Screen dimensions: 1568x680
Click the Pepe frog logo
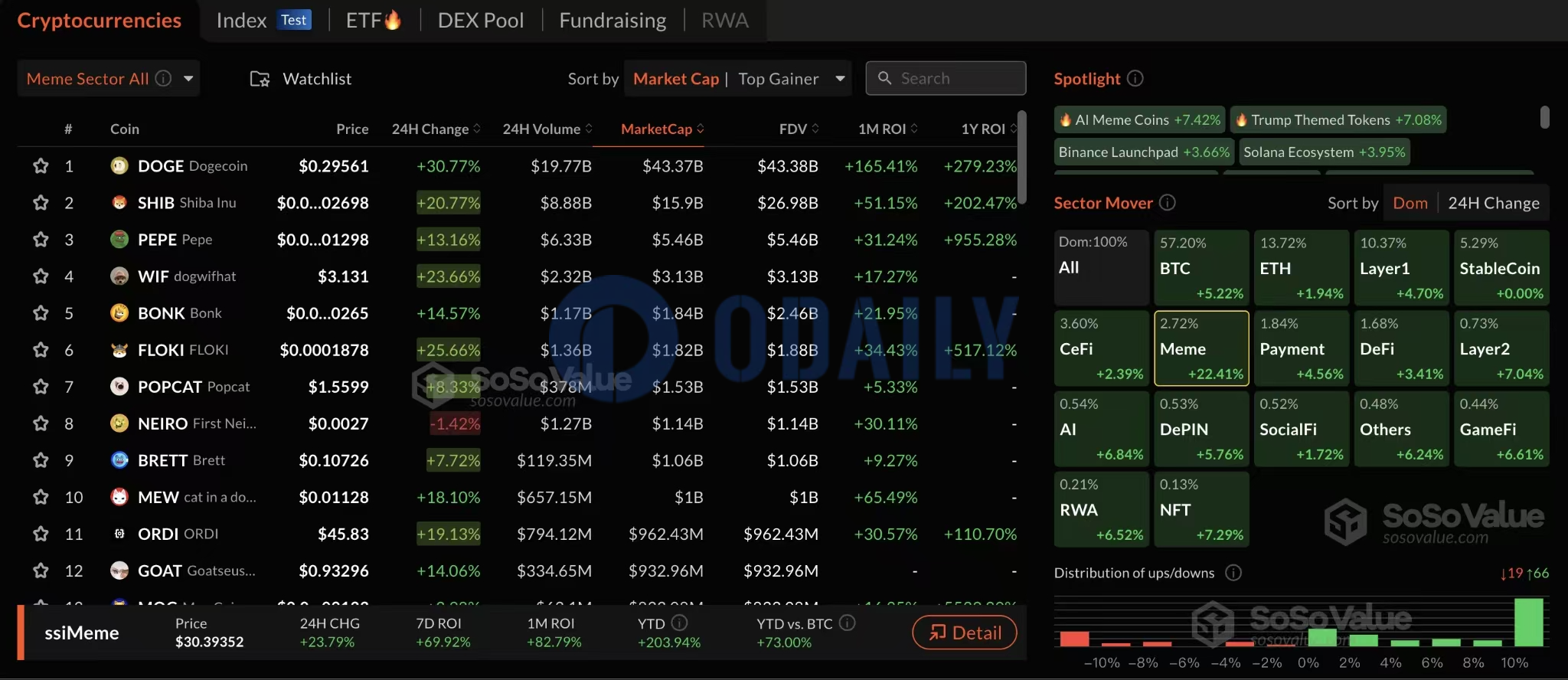coord(119,239)
